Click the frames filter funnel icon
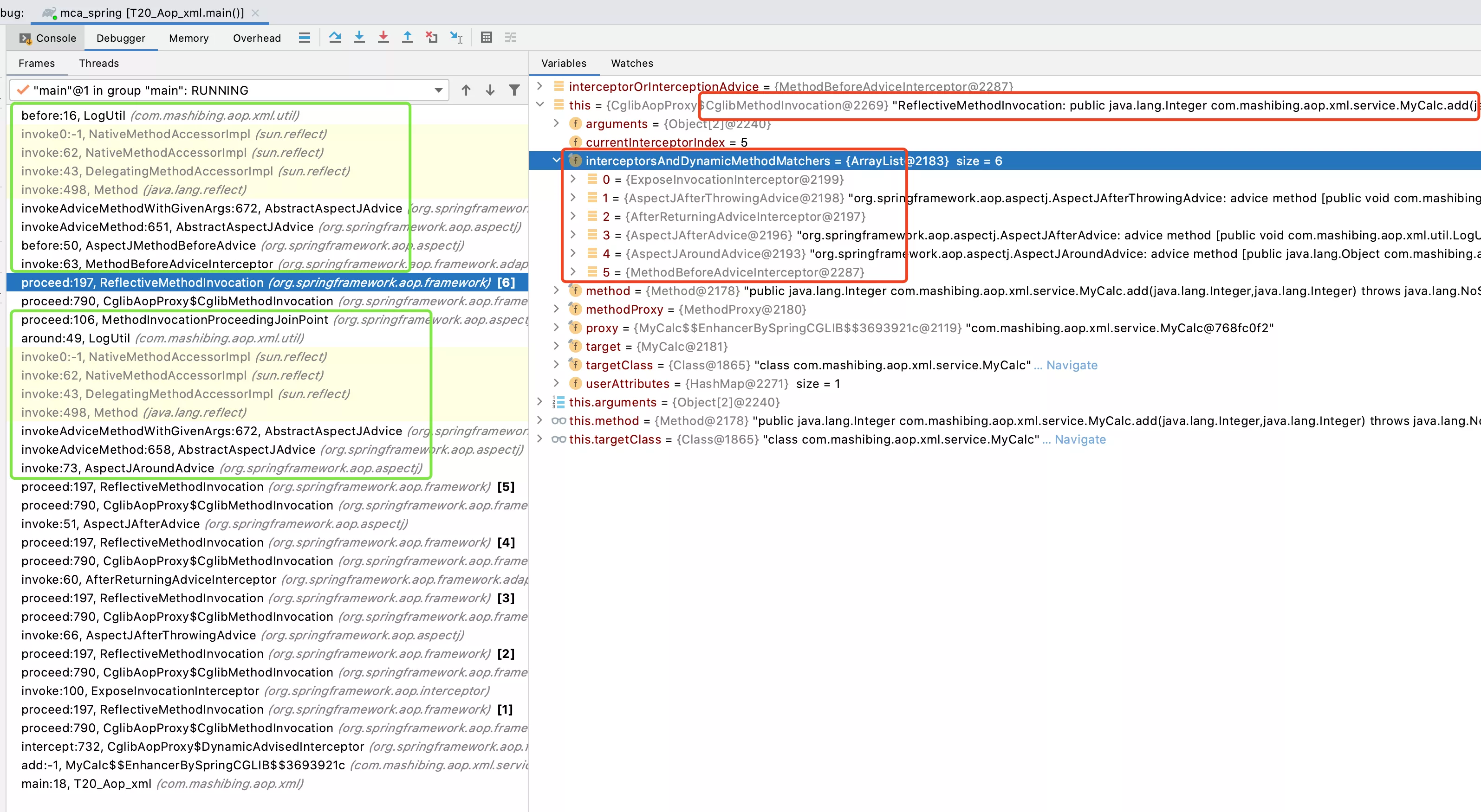The width and height of the screenshot is (1481, 812). [514, 90]
